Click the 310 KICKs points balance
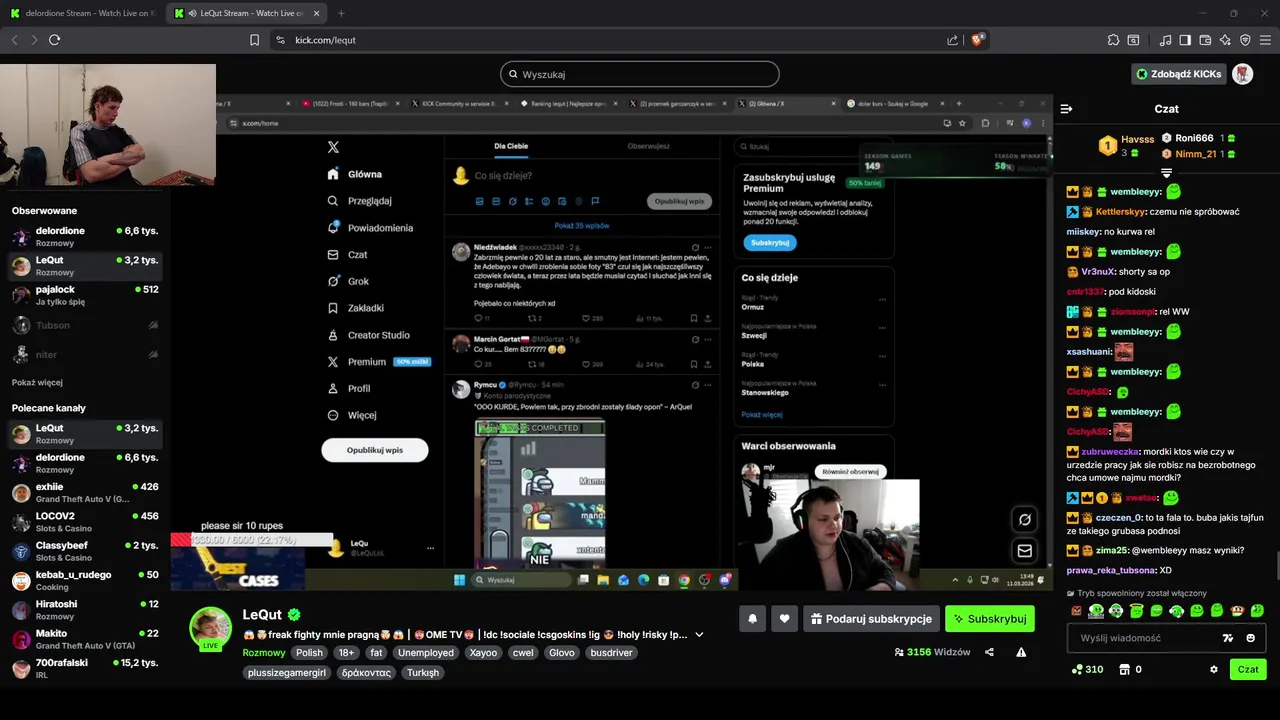1280x720 pixels. pos(1087,670)
